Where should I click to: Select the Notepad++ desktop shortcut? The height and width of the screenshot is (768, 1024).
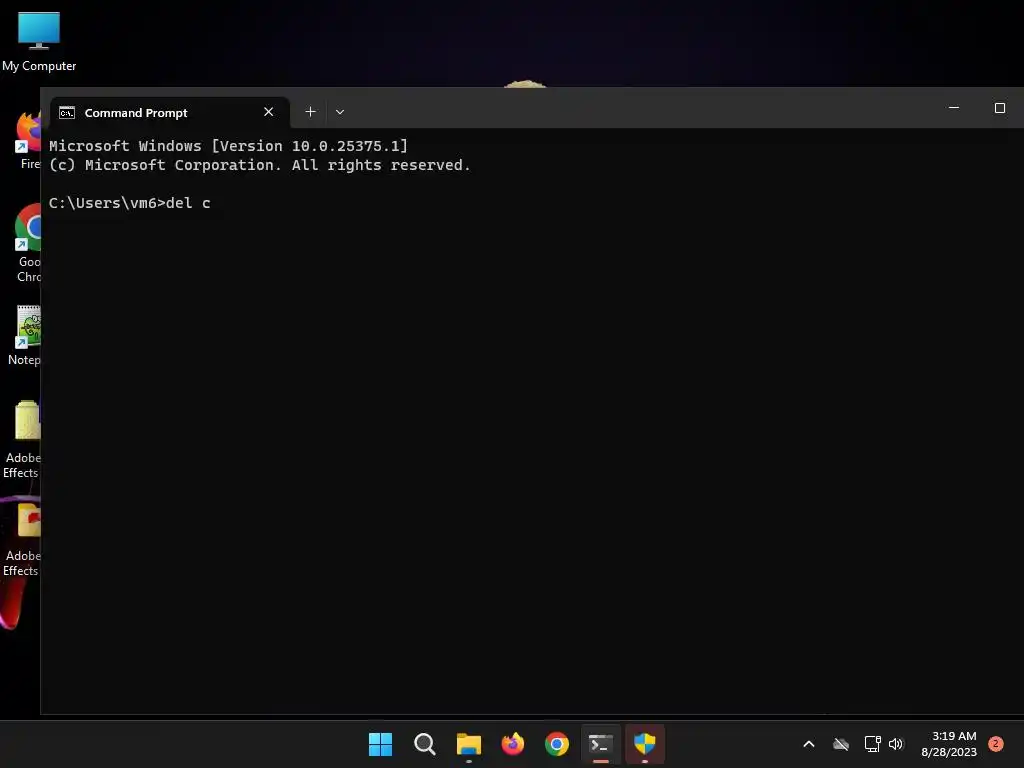(26, 336)
